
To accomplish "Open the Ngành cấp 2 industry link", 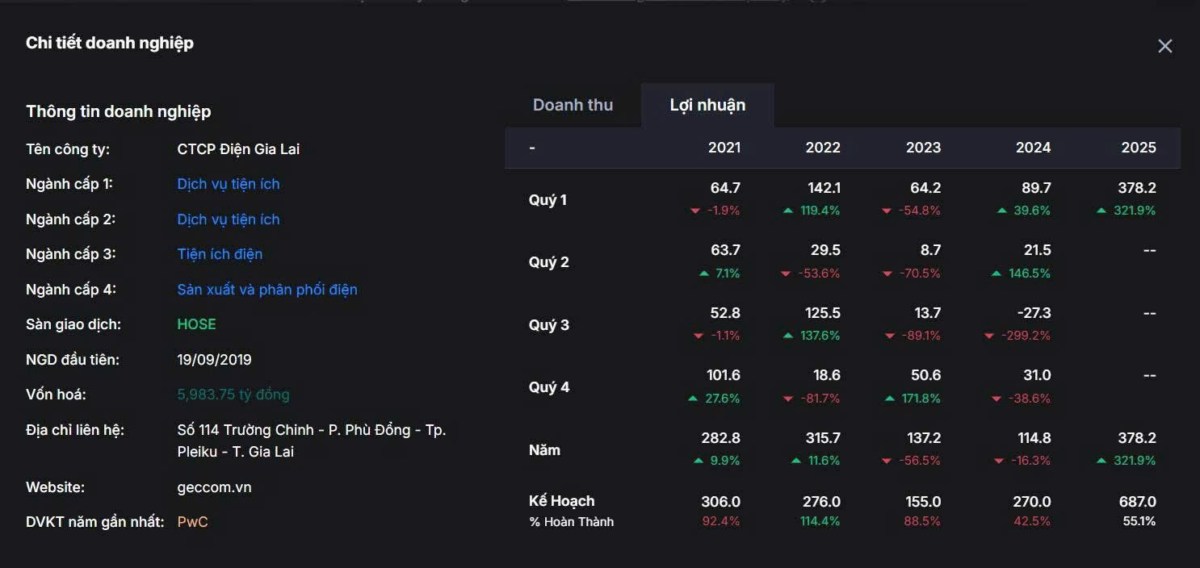I will point(228,219).
